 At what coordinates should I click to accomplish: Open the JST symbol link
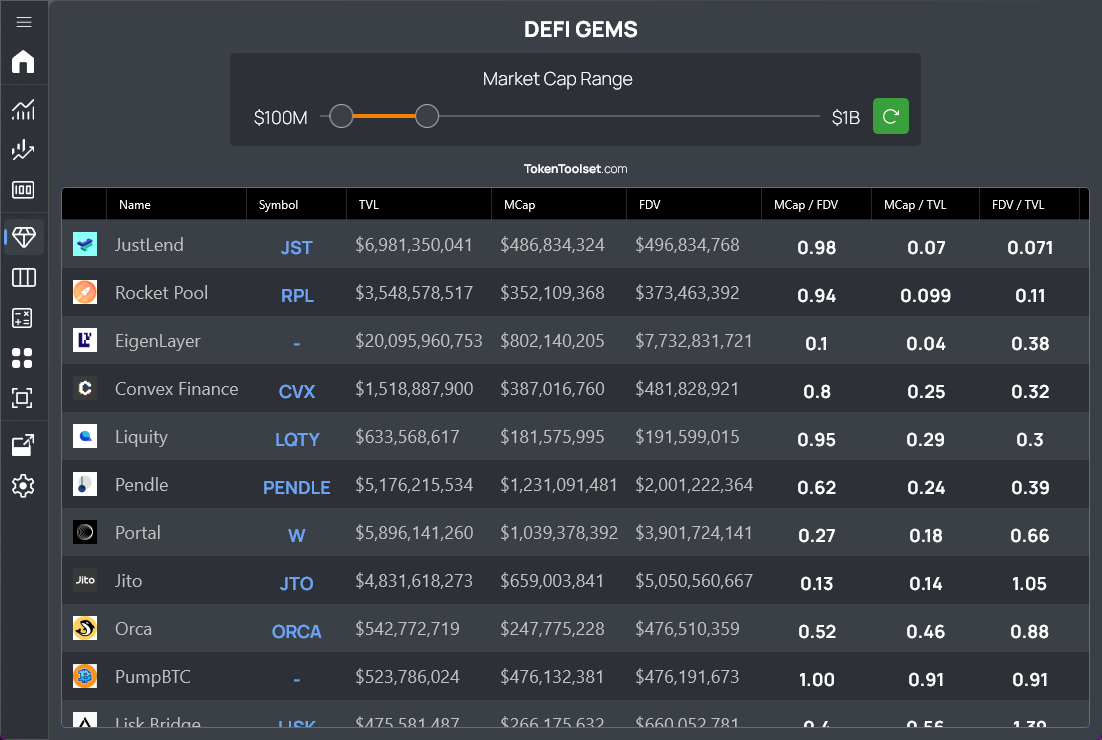pyautogui.click(x=297, y=247)
